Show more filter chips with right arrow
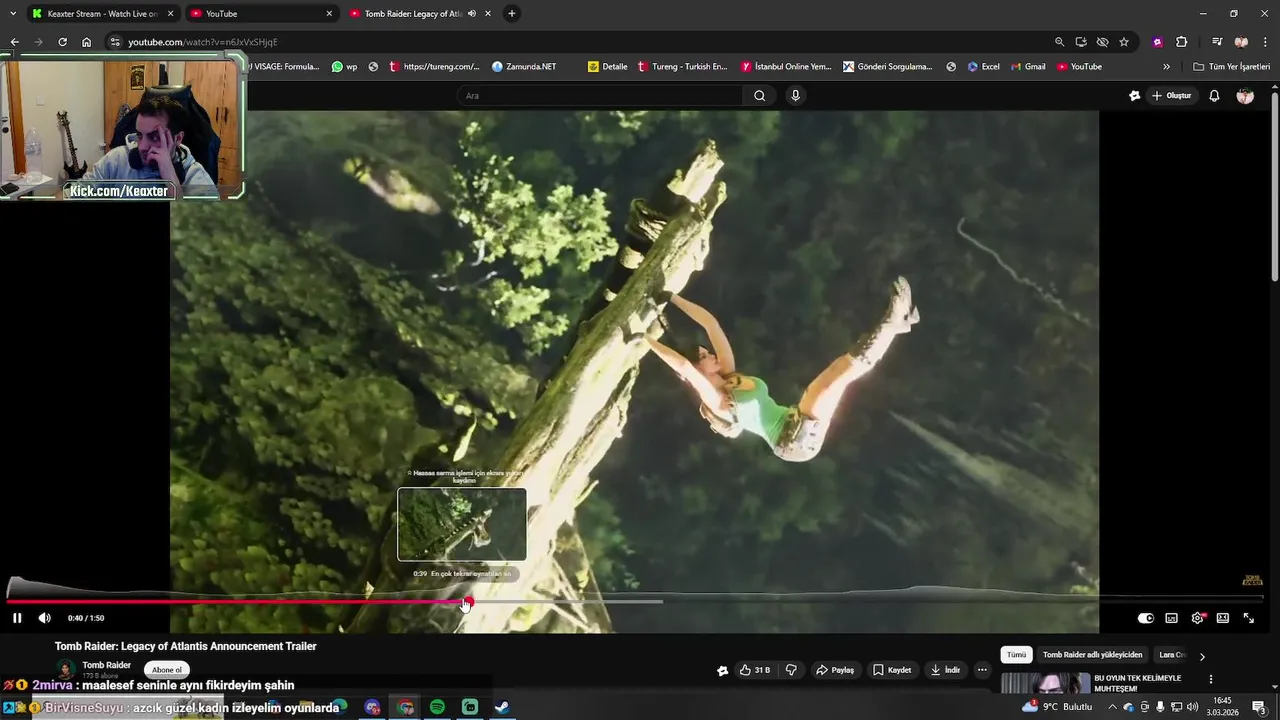The width and height of the screenshot is (1280, 720). coord(1202,656)
